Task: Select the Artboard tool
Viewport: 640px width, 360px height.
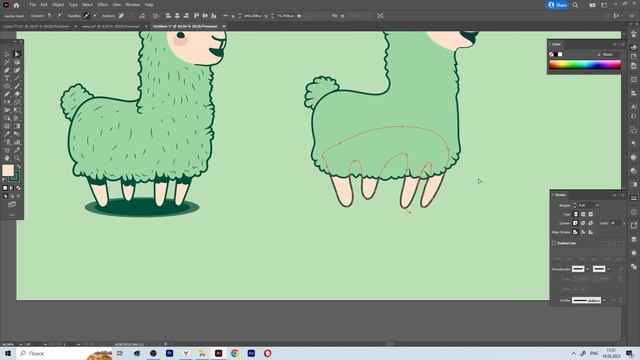Action: click(x=7, y=150)
